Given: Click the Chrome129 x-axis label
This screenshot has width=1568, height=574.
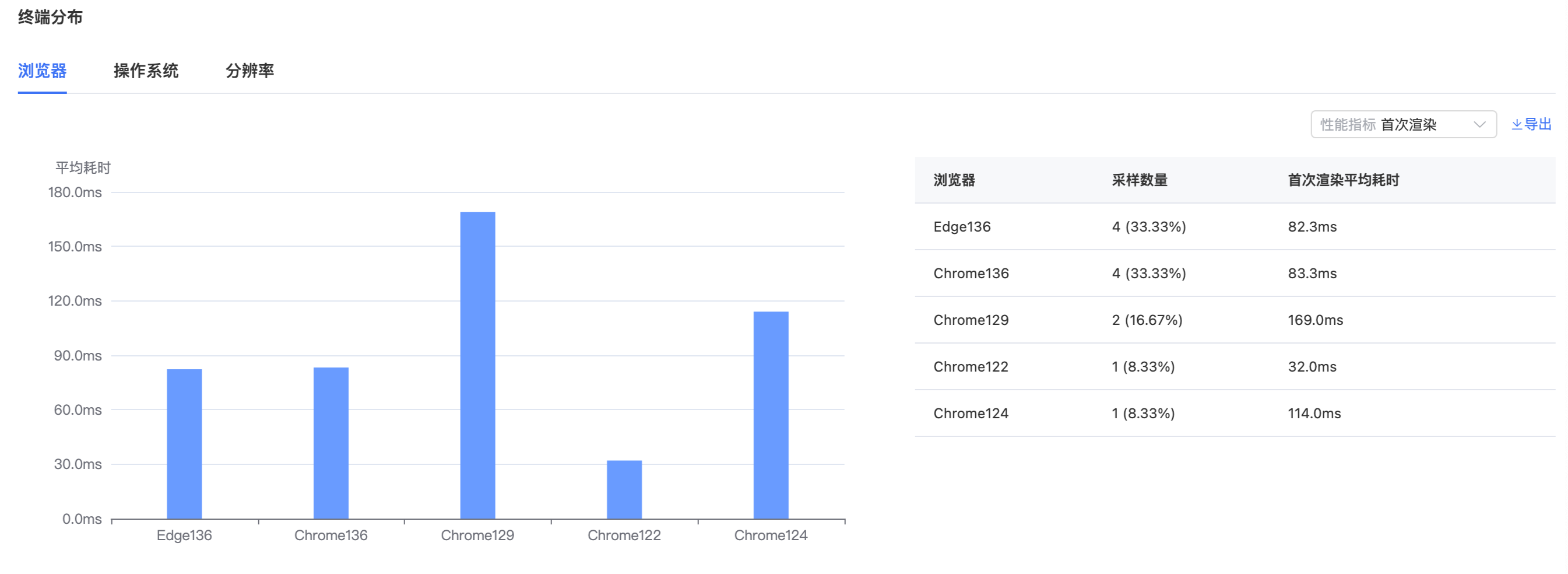Looking at the screenshot, I should point(478,535).
